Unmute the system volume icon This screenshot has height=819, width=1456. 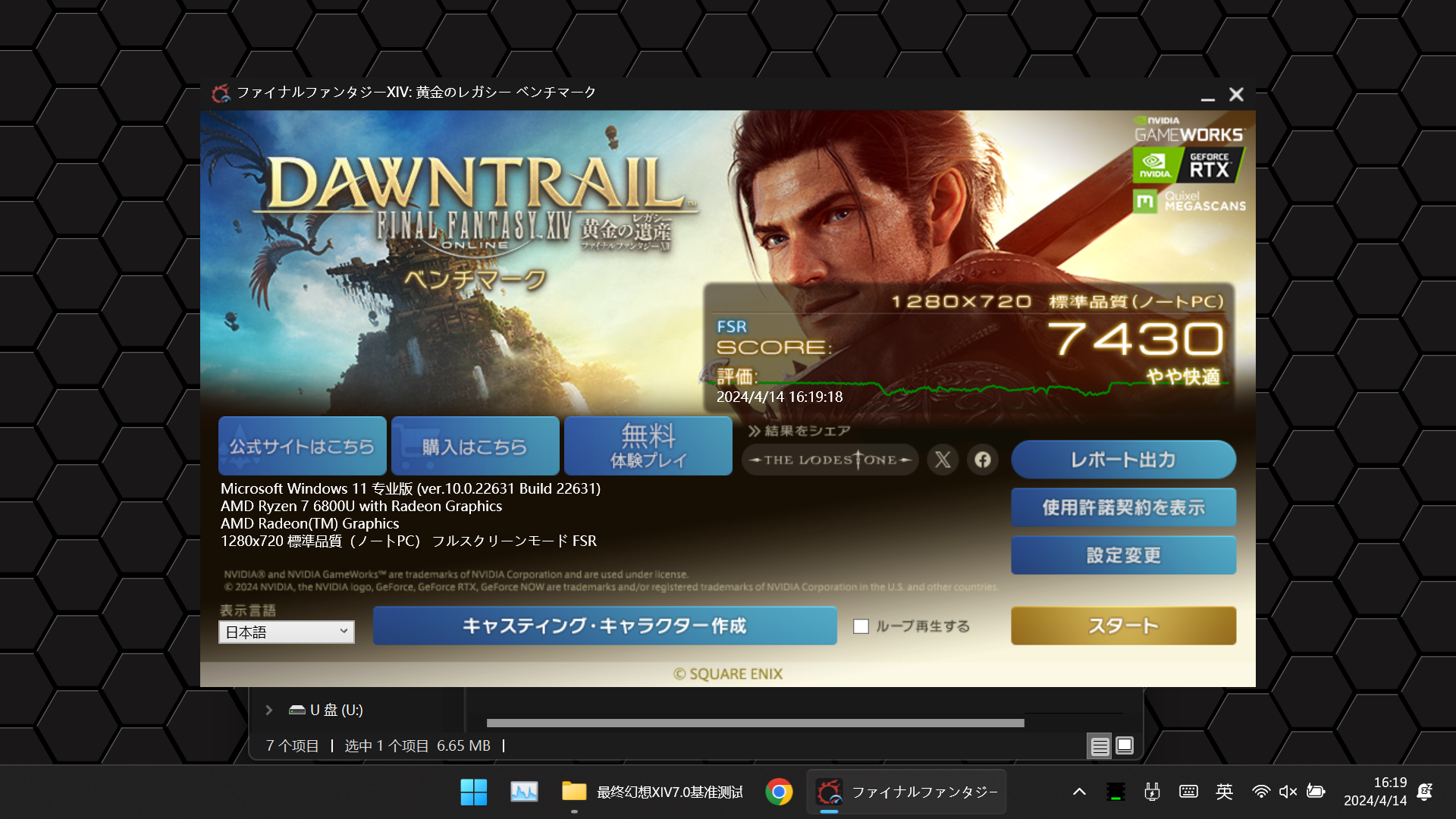[1287, 791]
